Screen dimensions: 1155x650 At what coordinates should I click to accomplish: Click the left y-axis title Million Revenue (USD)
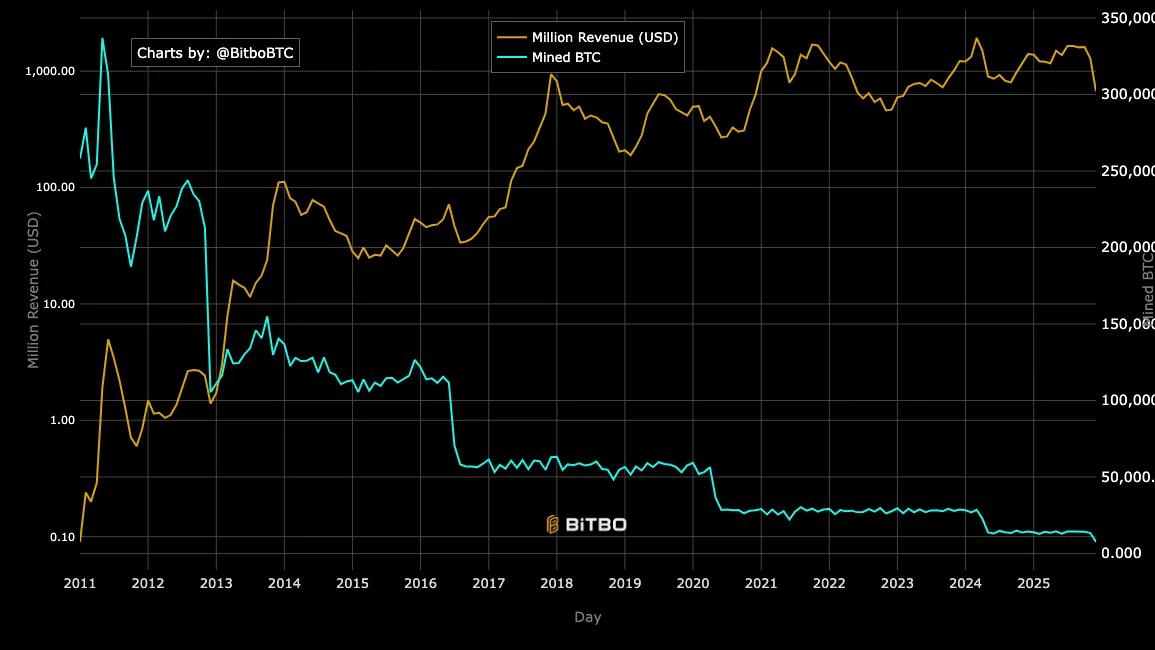coord(34,290)
